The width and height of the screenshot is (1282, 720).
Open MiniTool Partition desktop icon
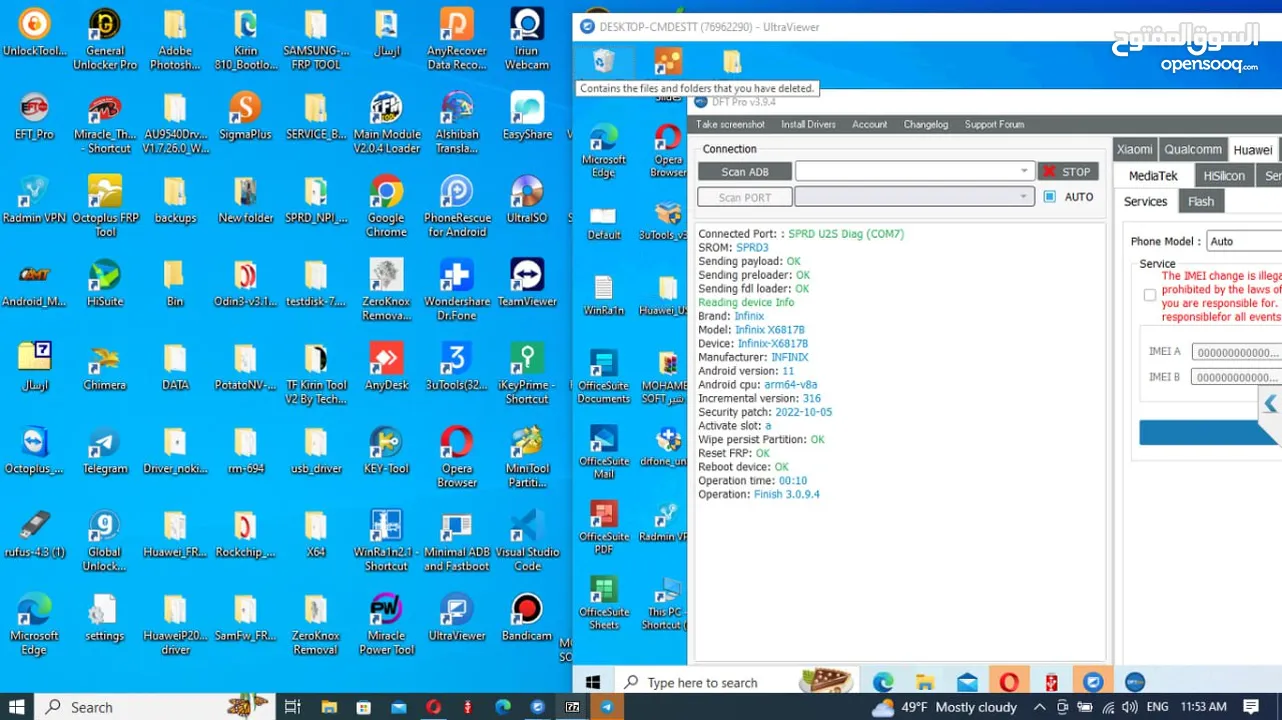tap(527, 458)
